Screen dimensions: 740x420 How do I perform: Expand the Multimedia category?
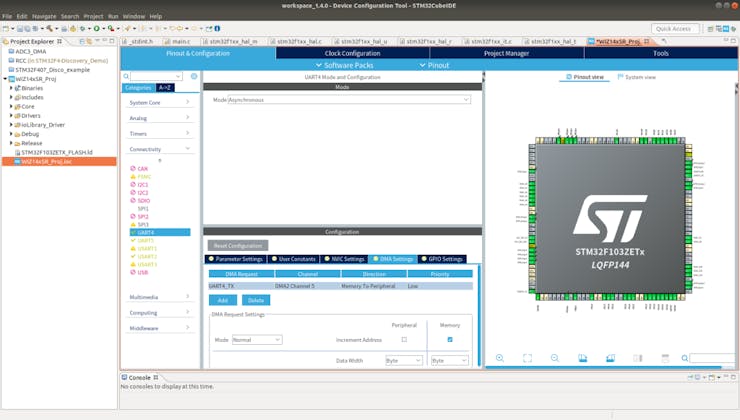click(x=160, y=297)
